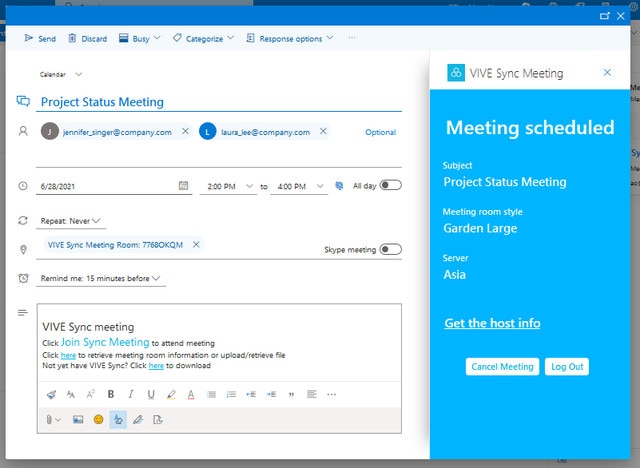Click the 'here' link to download VIVE Sync
Image resolution: width=640 pixels, height=468 pixels.
156,366
